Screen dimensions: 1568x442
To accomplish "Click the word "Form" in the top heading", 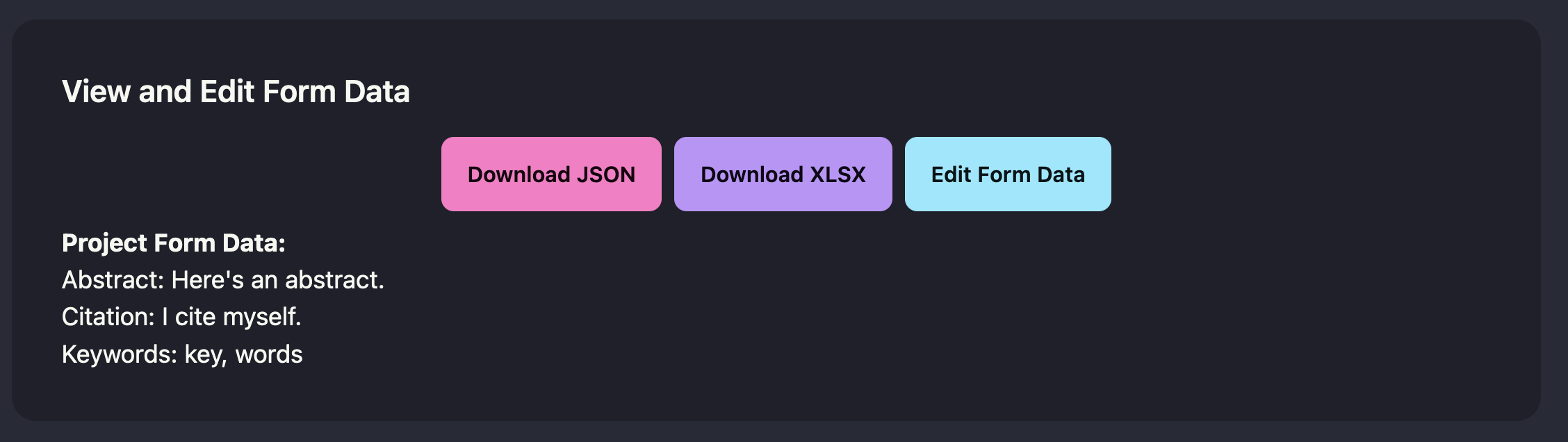I will (x=299, y=92).
